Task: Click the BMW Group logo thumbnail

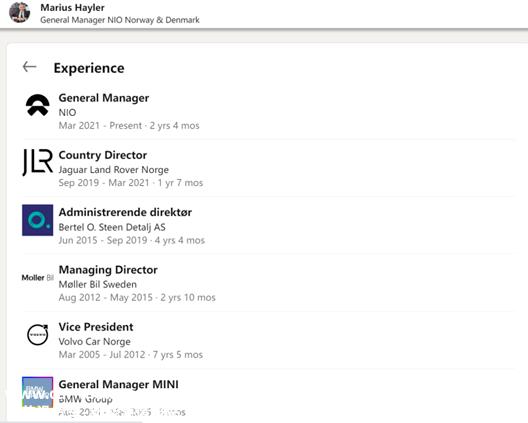Action: (x=38, y=392)
